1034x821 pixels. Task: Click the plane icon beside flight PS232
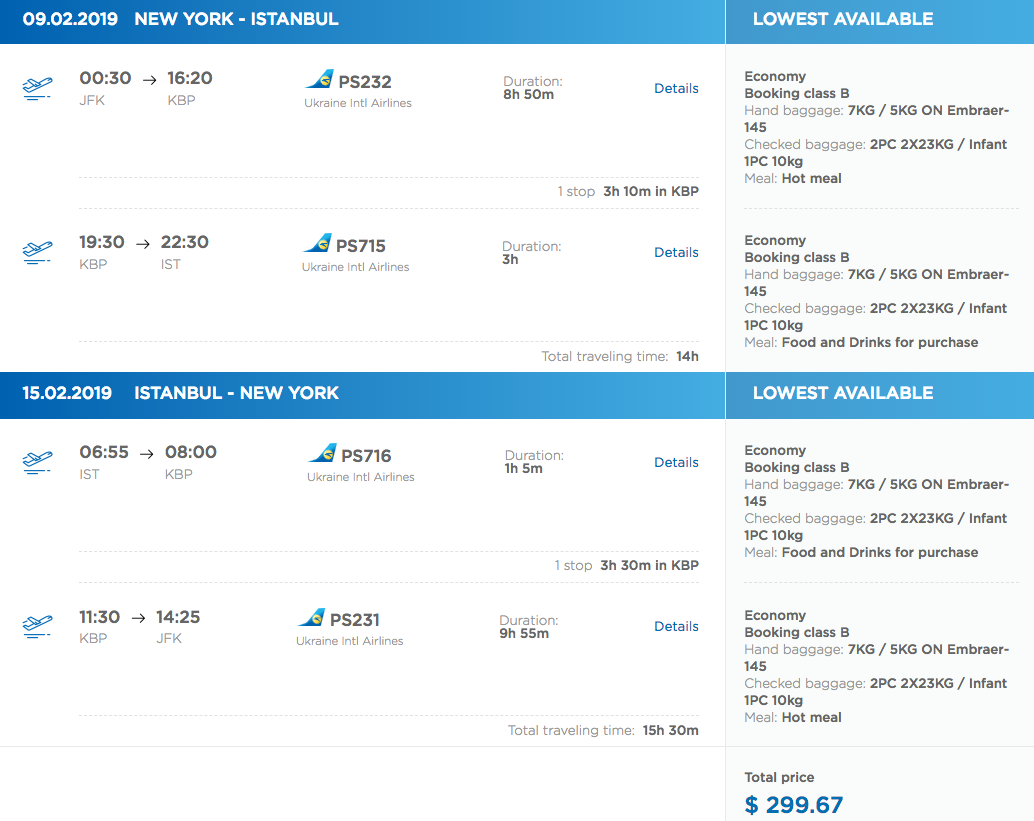(x=37, y=89)
